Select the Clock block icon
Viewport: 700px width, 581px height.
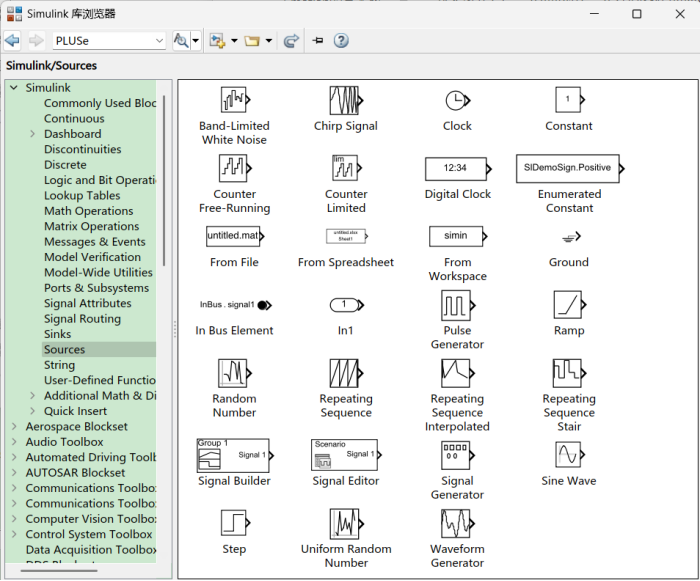point(458,100)
